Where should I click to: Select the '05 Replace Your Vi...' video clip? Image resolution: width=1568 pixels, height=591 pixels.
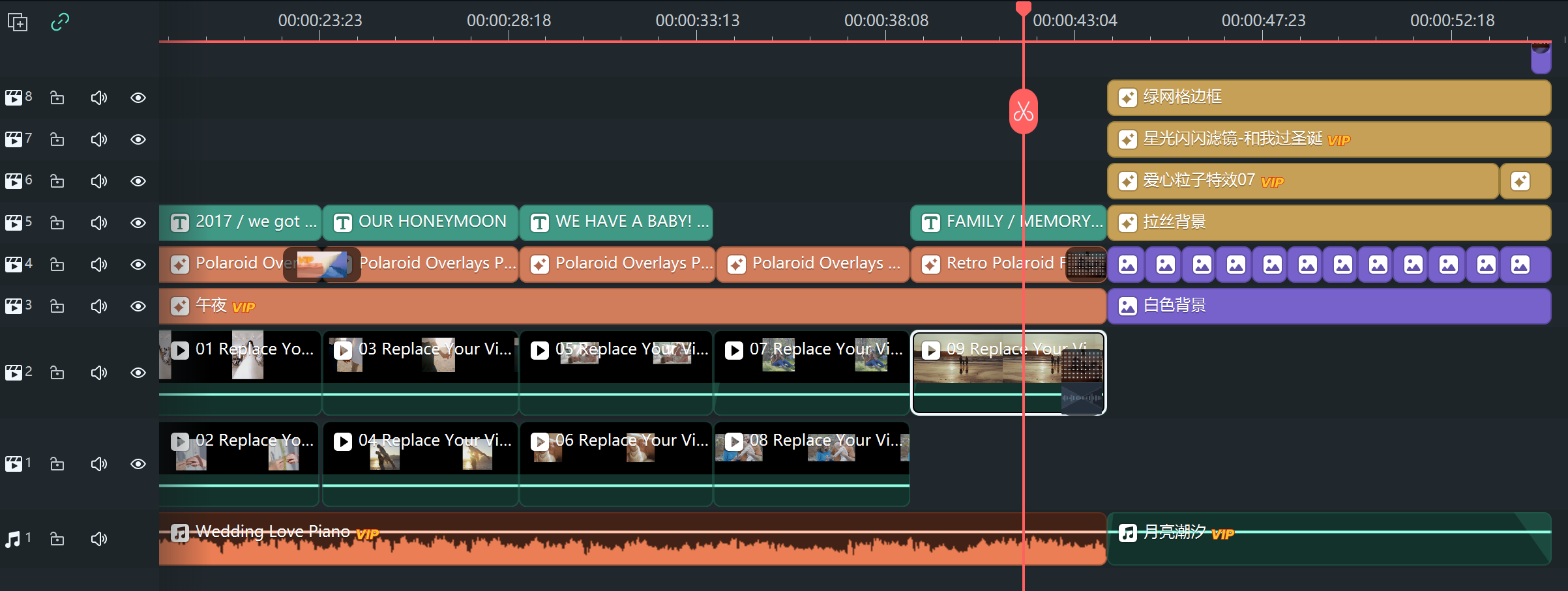[x=616, y=373]
